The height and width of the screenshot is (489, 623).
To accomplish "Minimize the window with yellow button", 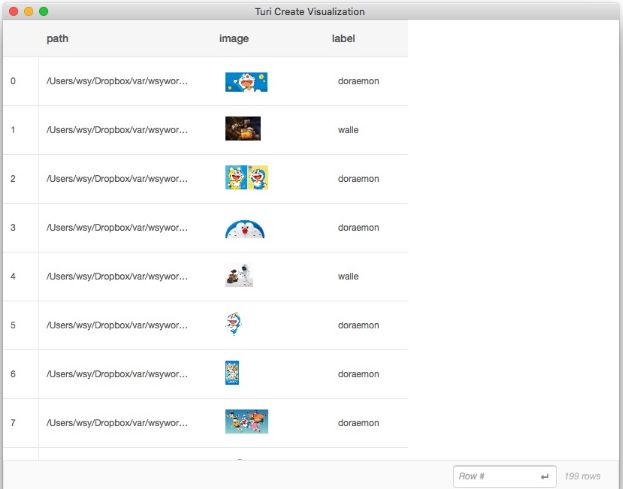I will coord(29,12).
